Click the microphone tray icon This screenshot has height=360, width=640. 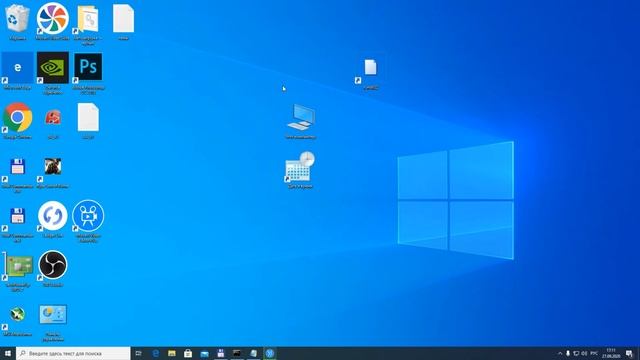tap(568, 353)
